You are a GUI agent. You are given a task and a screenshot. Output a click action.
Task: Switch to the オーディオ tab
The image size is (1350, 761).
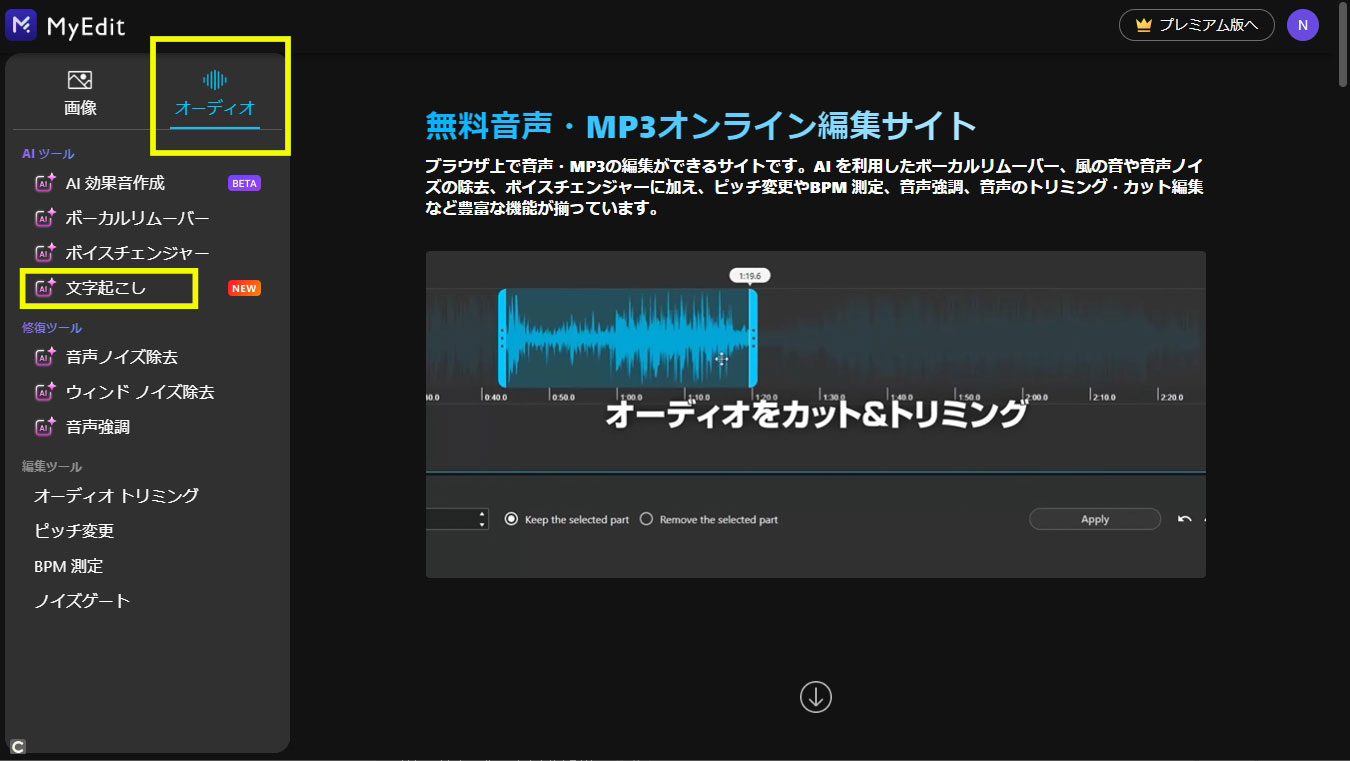pyautogui.click(x=215, y=95)
